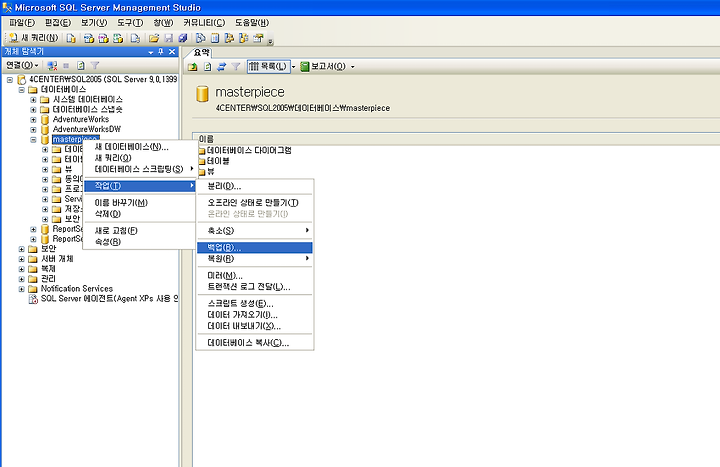
Task: Collapse the 4CENTER\SQL2005 server node
Action: 10,80
